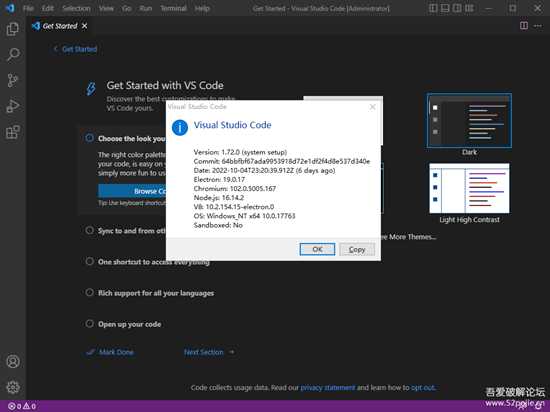Open the Run and Debug view

point(13,106)
